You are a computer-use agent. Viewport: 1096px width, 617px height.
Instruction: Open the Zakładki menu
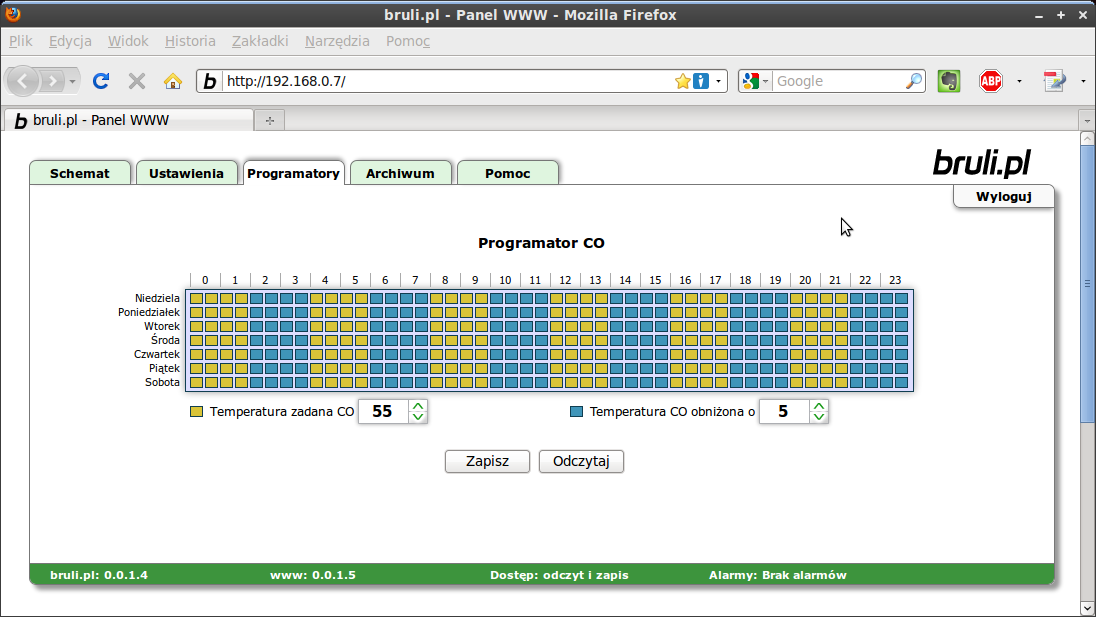pos(260,41)
